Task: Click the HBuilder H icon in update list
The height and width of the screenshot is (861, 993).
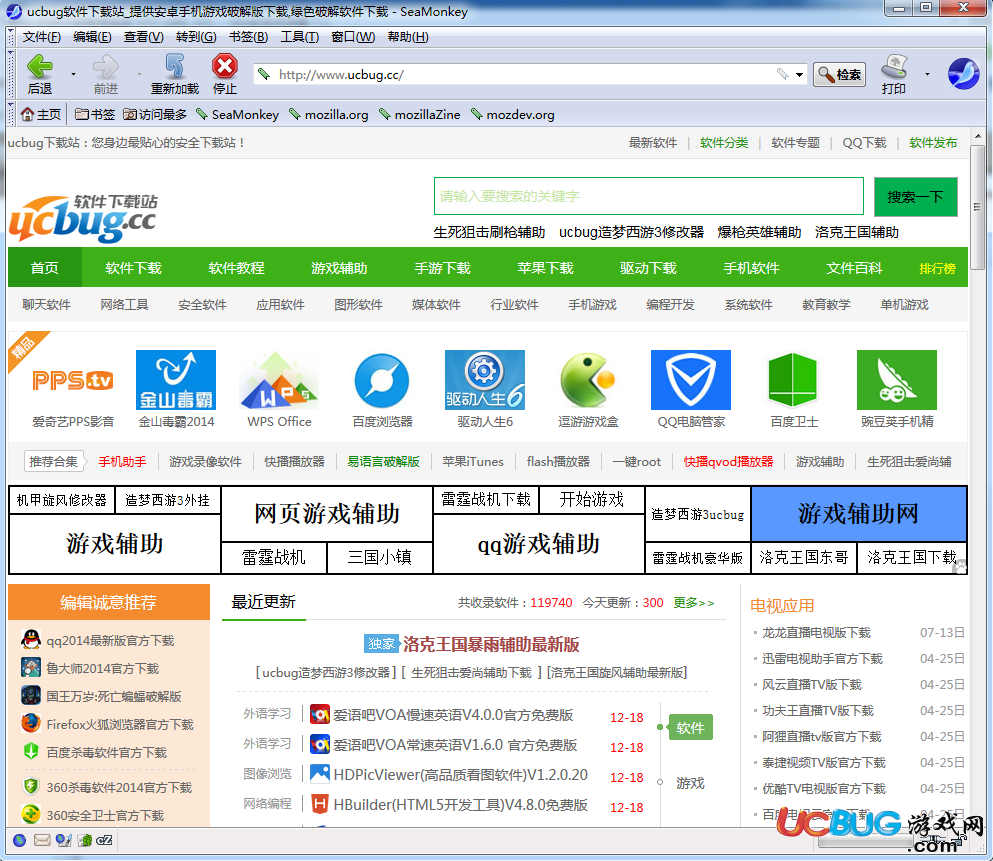Action: click(320, 805)
